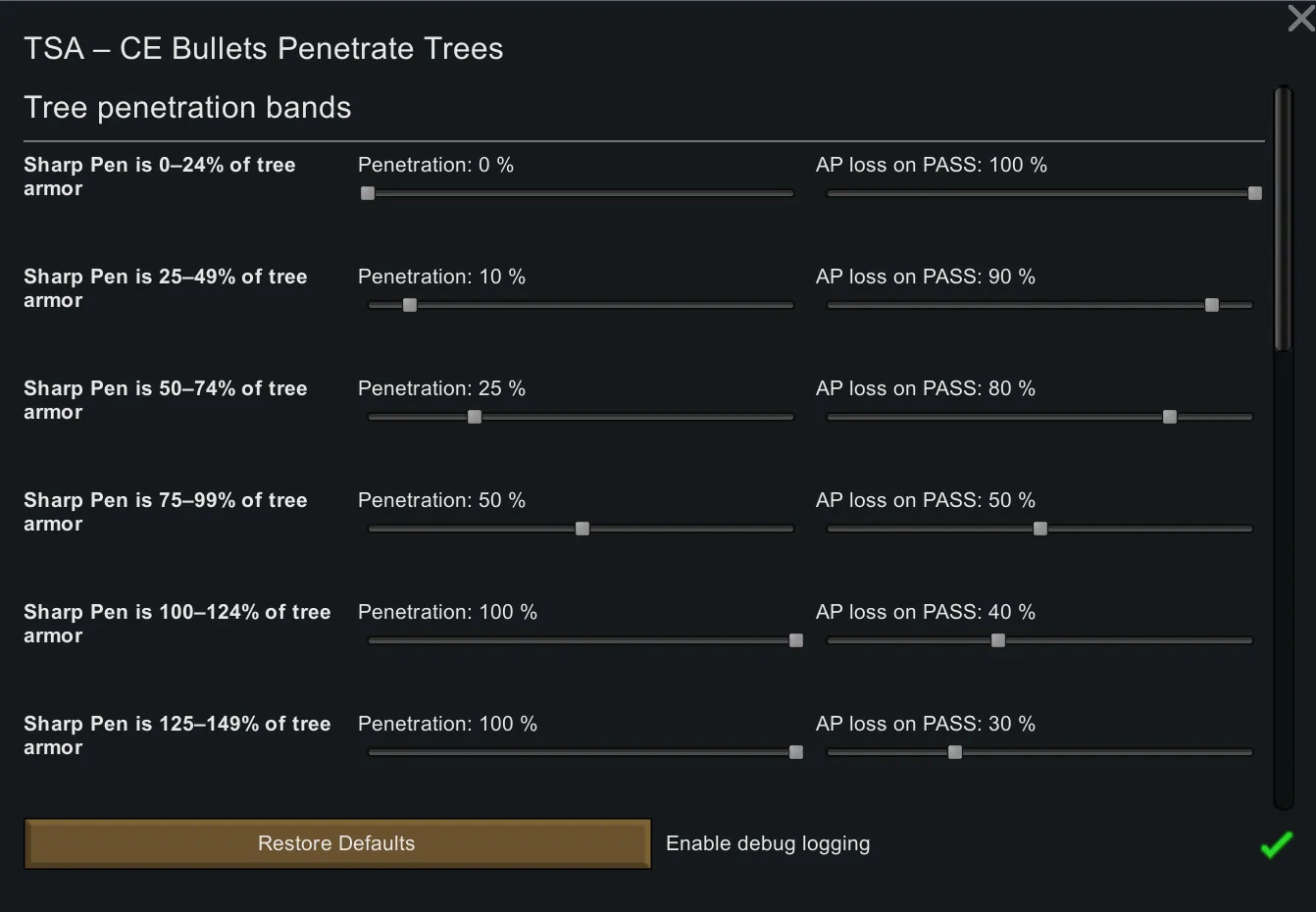Click the vertical scrollbar thumb
This screenshot has height=912, width=1316.
click(x=1284, y=219)
